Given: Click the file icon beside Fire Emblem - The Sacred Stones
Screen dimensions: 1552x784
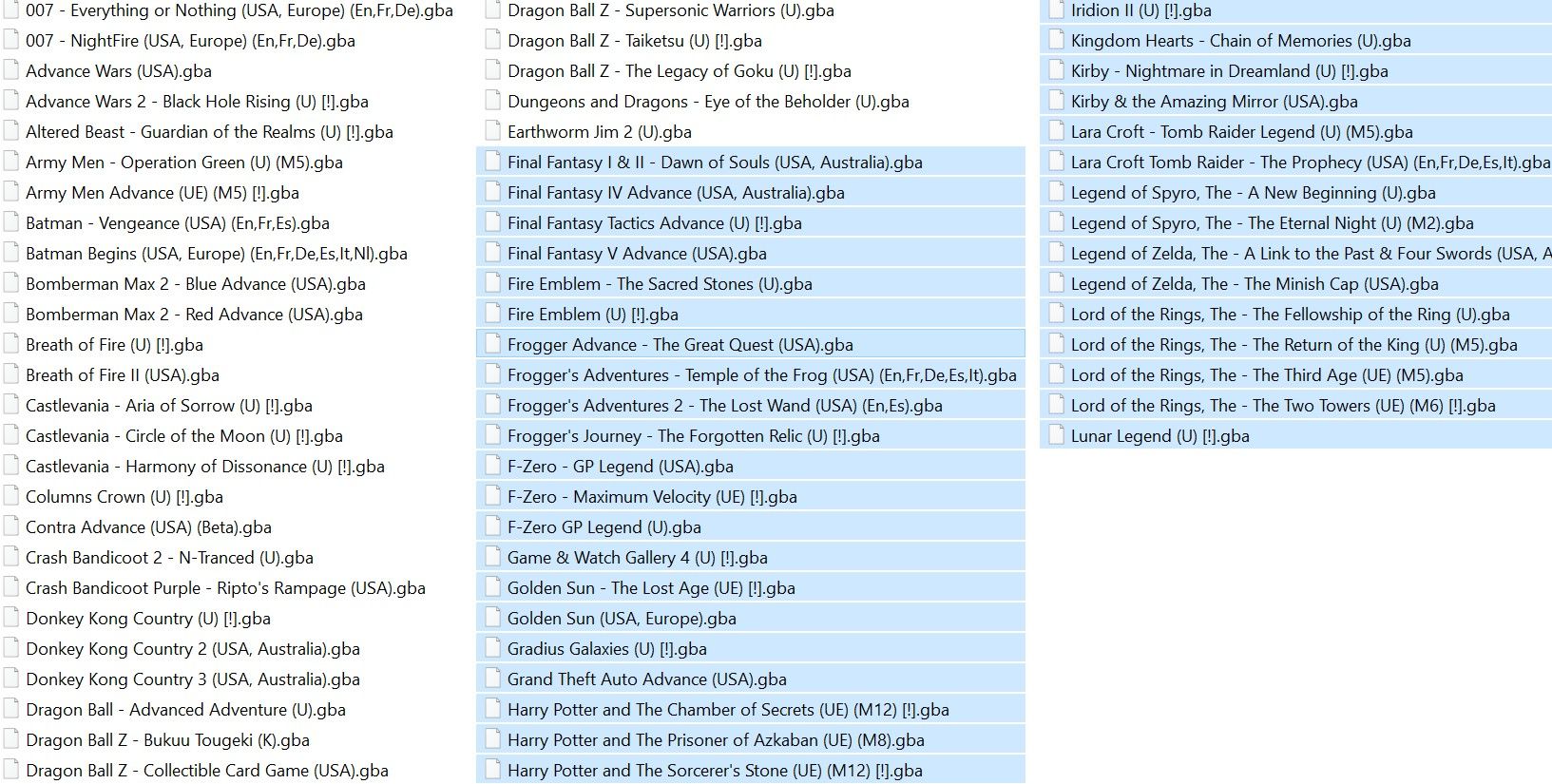Looking at the screenshot, I should (492, 283).
